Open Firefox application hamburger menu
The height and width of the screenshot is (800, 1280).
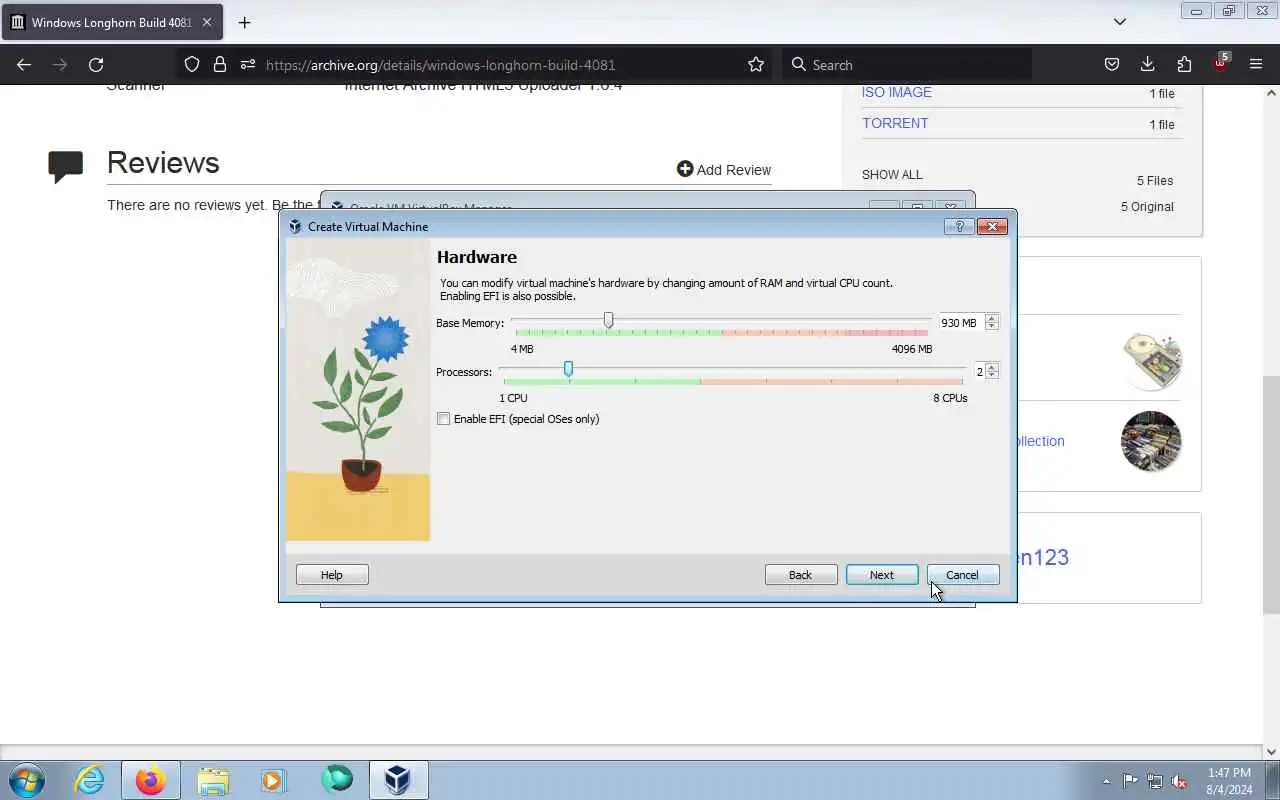1256,65
